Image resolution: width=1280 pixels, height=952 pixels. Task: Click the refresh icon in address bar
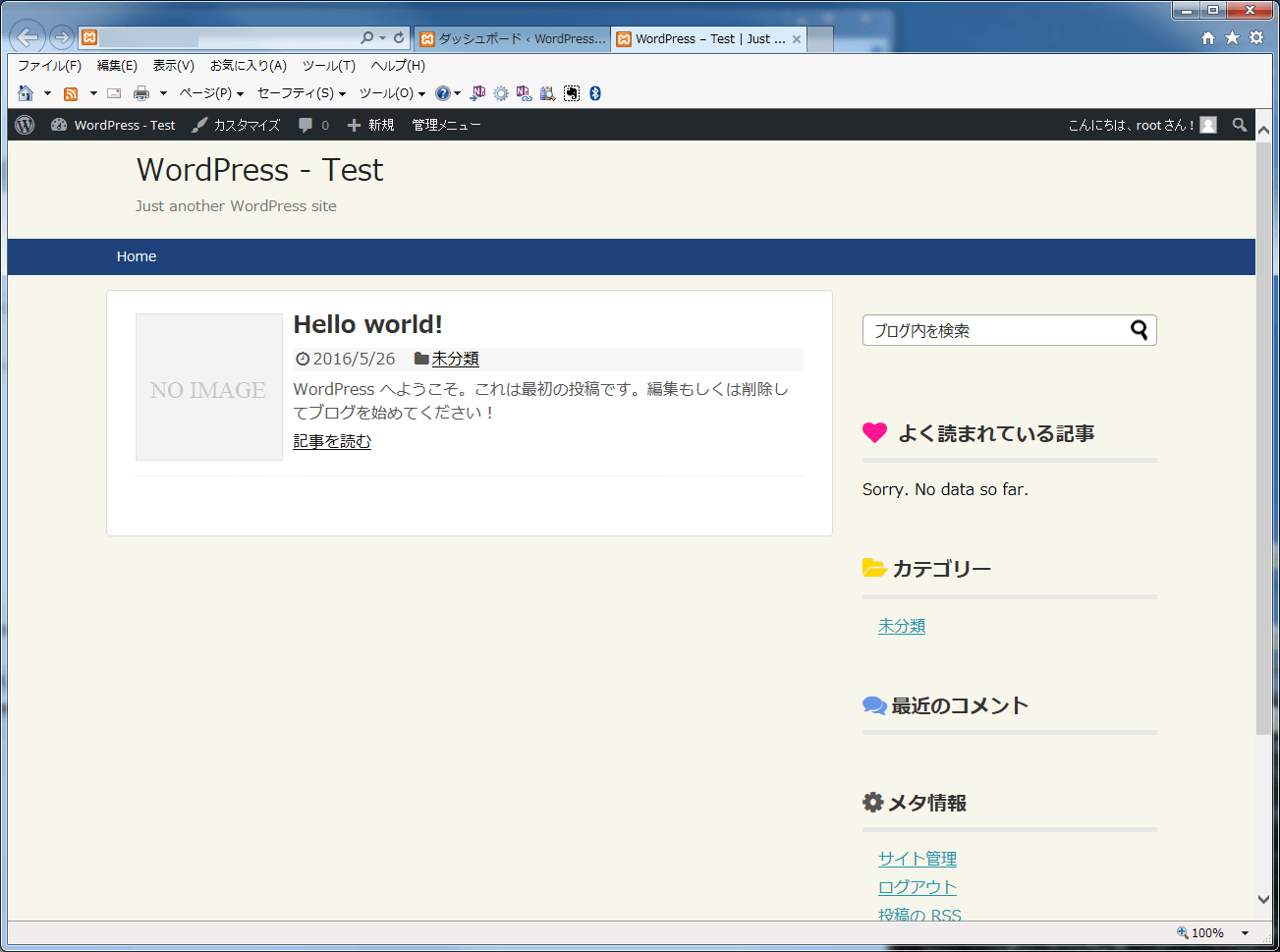(399, 37)
